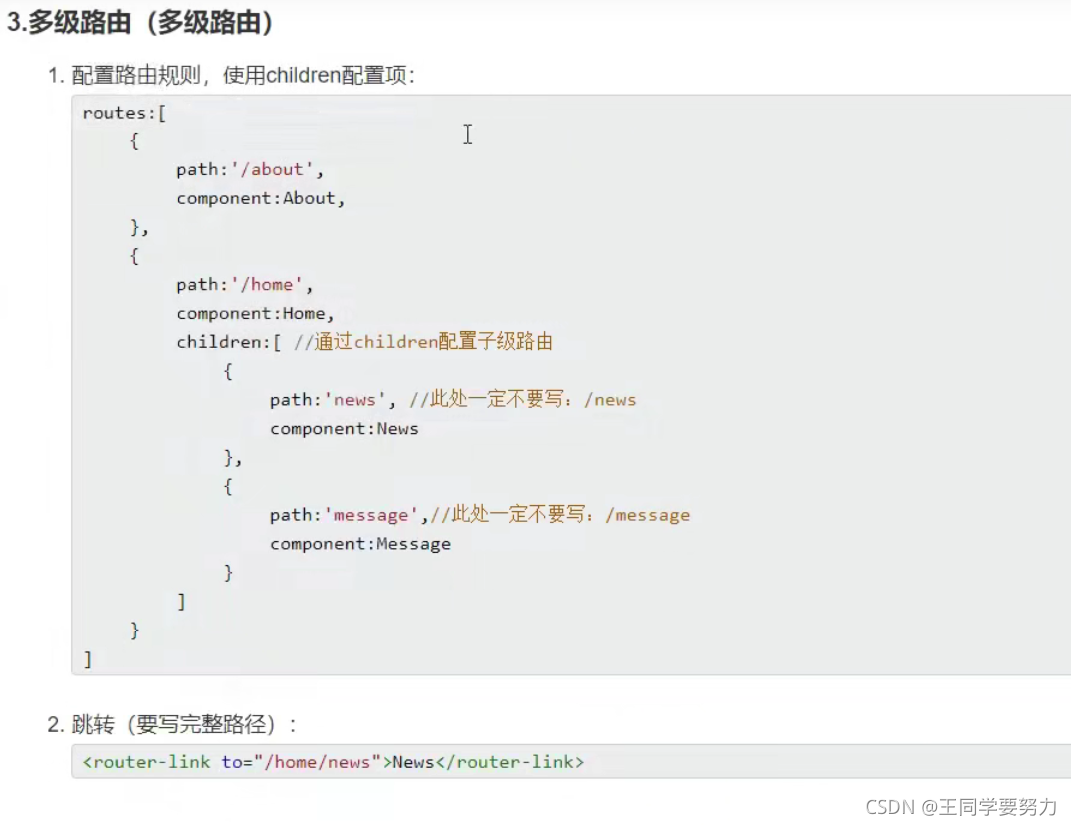Screen dimensions: 1071x825
Task: Click the comment '//此处一定不要写: /message'
Action: click(x=560, y=514)
